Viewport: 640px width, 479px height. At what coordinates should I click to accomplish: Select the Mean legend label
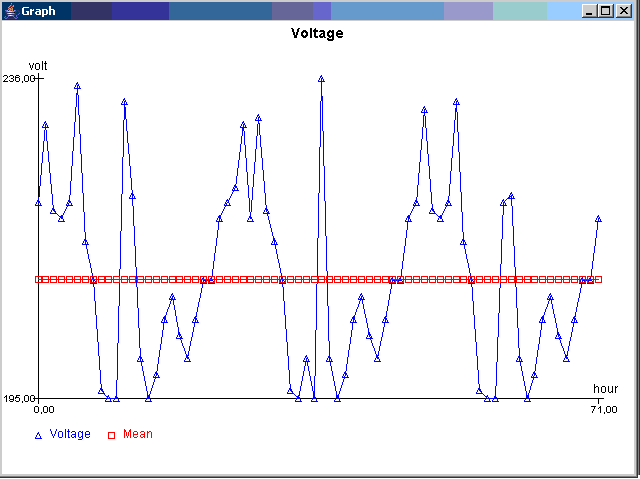[x=138, y=434]
